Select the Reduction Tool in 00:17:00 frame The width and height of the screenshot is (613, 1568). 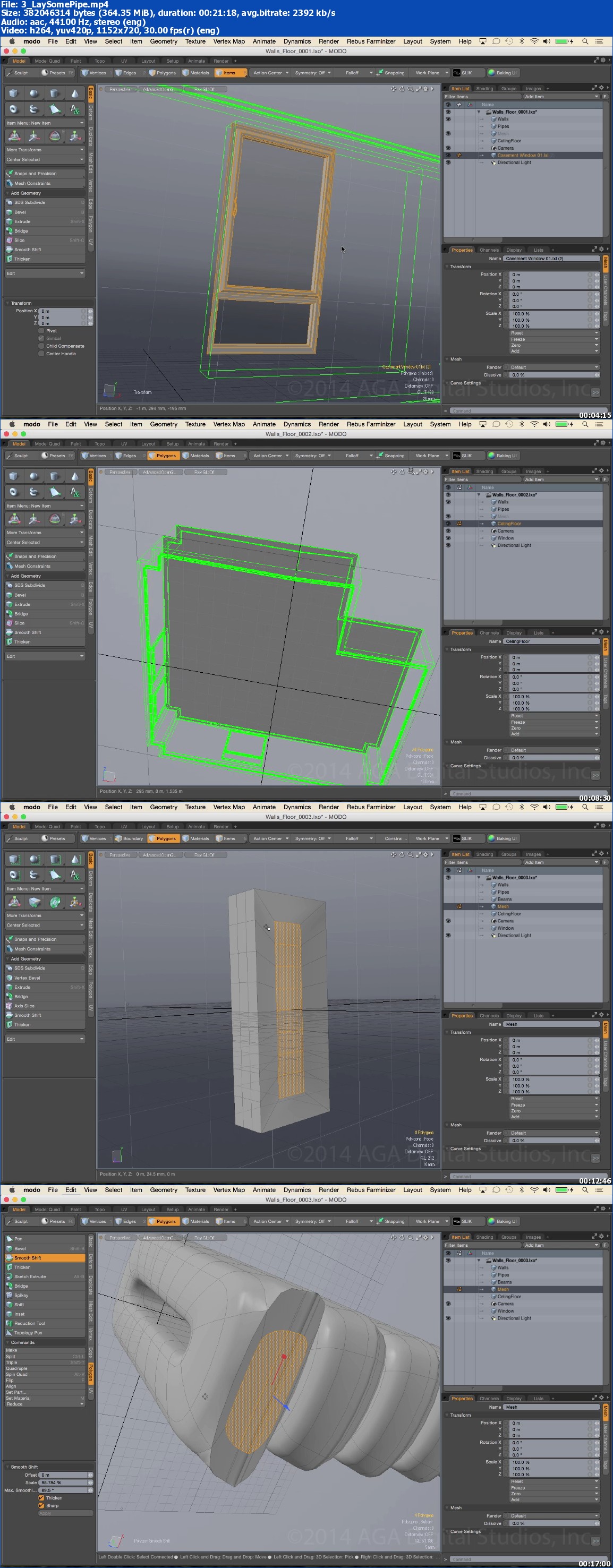[45, 1323]
